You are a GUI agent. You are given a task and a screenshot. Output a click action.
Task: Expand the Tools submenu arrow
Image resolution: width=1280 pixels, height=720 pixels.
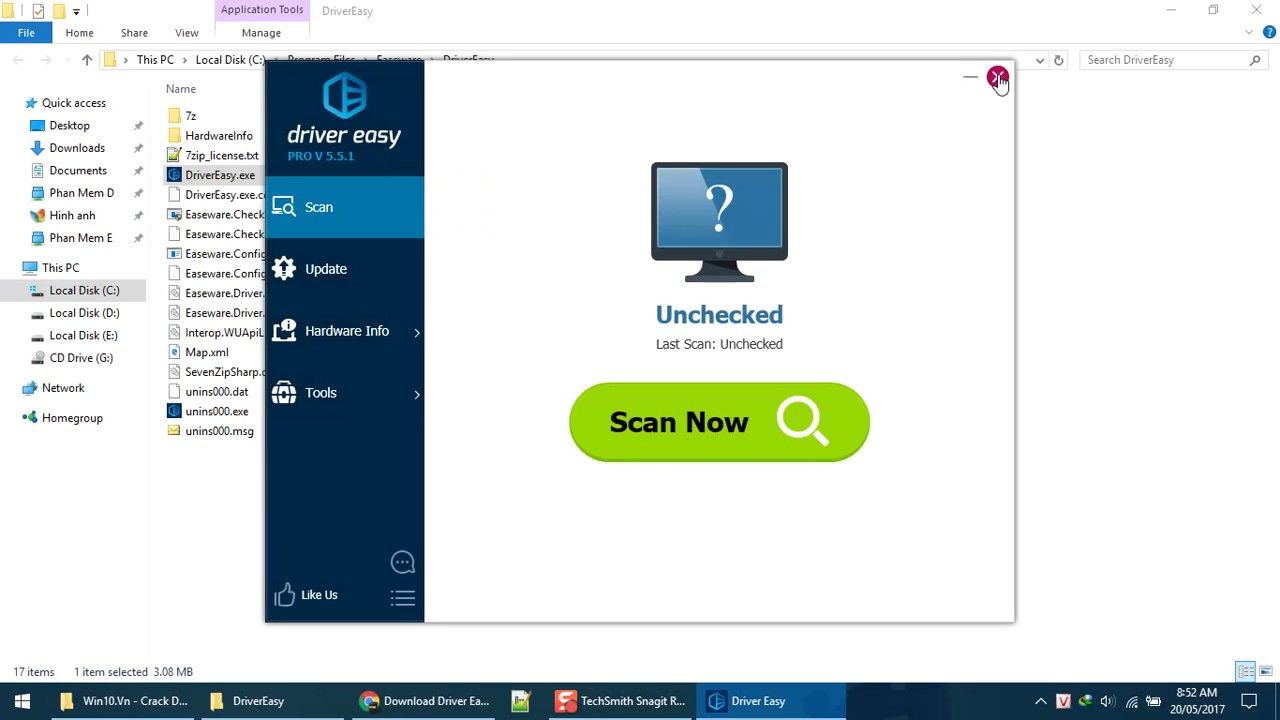[x=417, y=394]
